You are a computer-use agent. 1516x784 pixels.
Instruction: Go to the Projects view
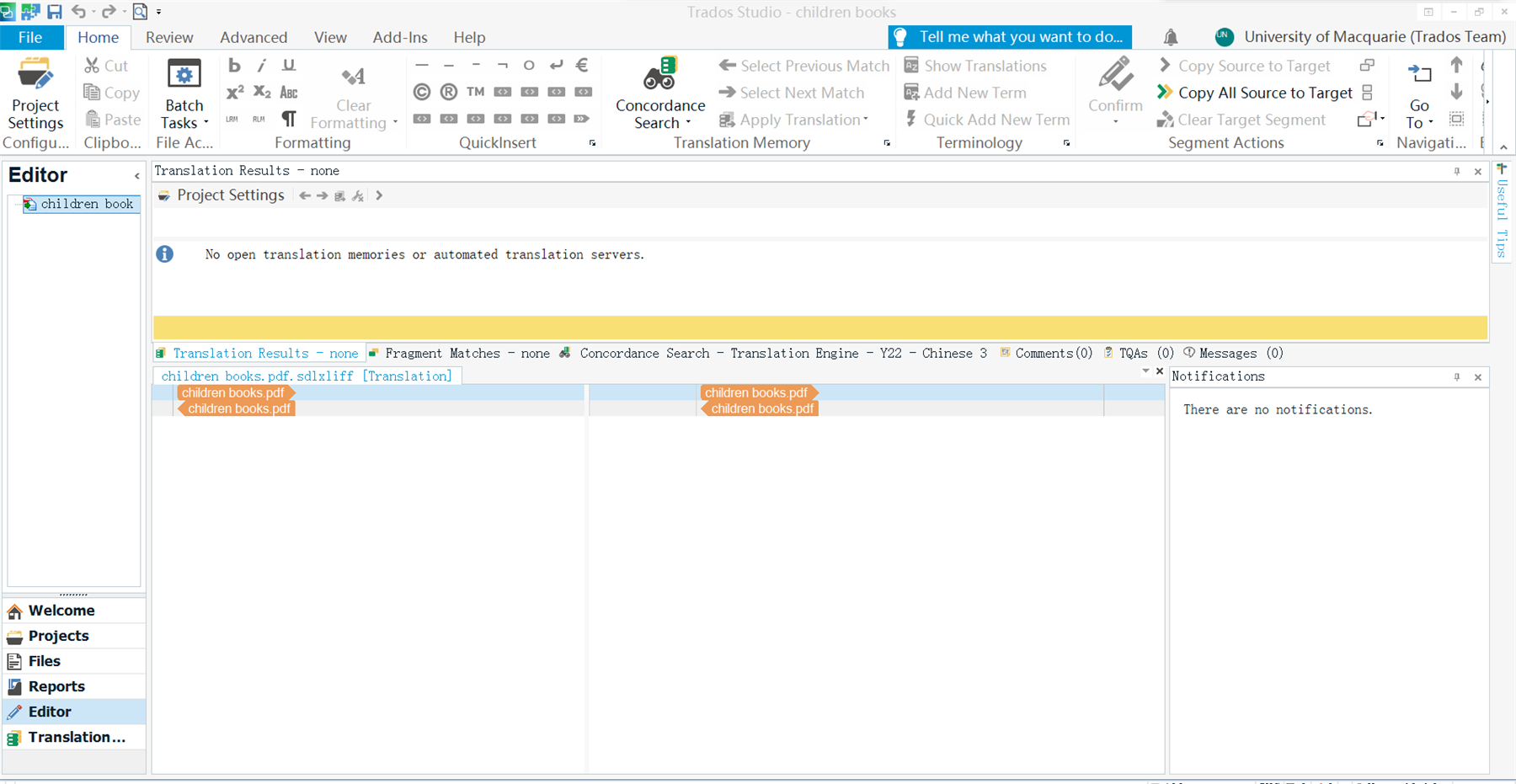pyautogui.click(x=74, y=636)
